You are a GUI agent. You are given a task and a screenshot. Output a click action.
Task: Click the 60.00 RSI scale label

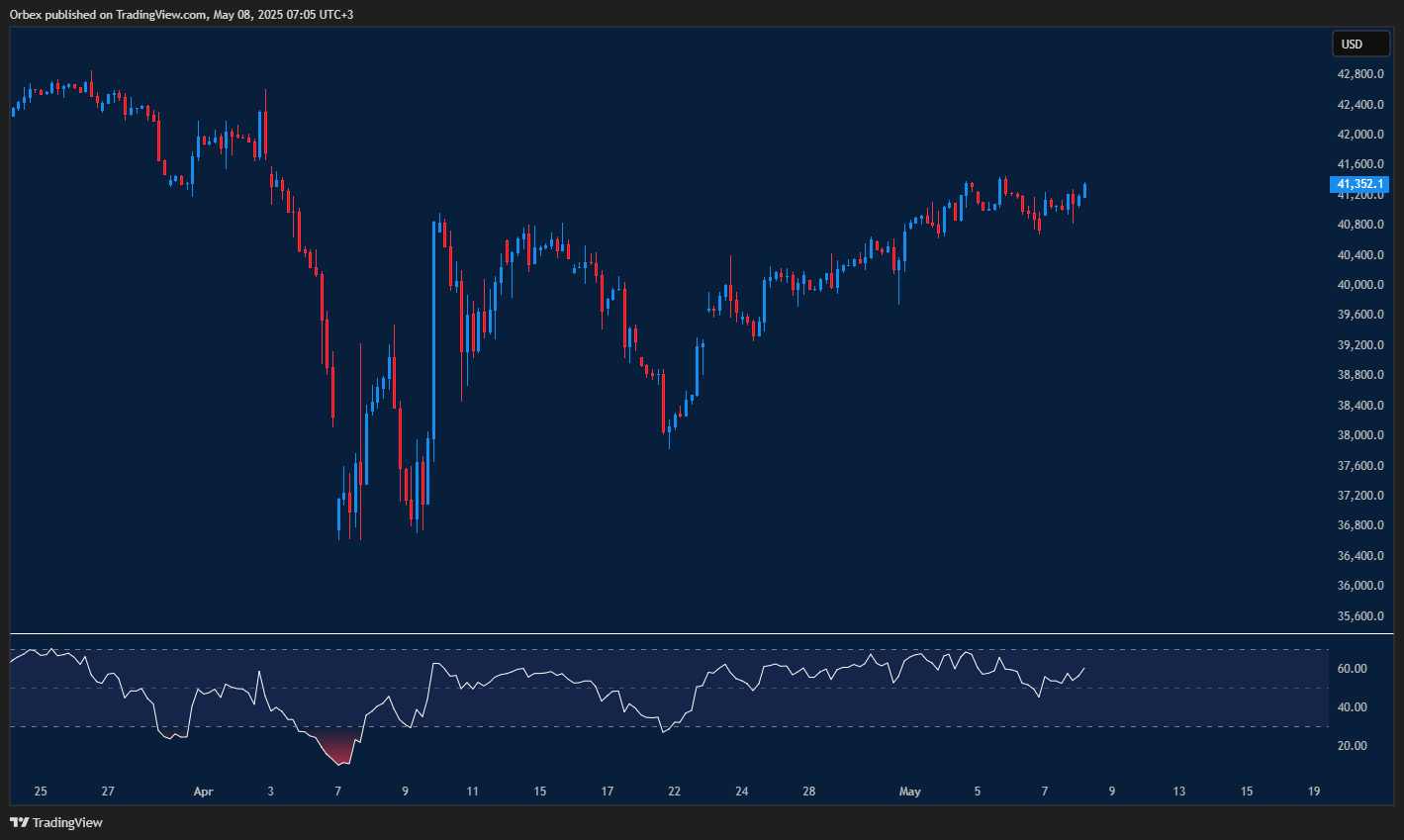(x=1353, y=669)
